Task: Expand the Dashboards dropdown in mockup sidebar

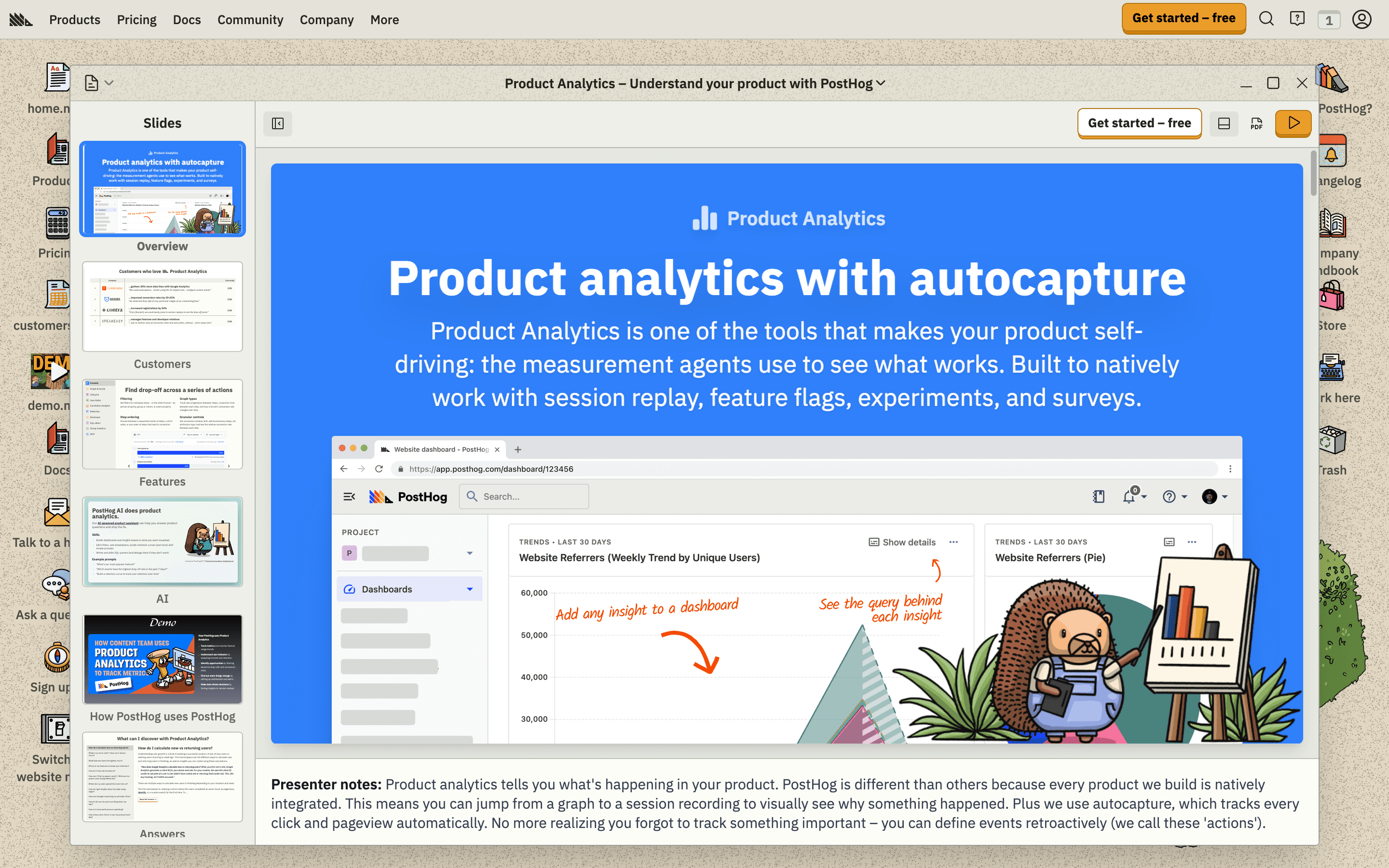Action: pyautogui.click(x=469, y=589)
